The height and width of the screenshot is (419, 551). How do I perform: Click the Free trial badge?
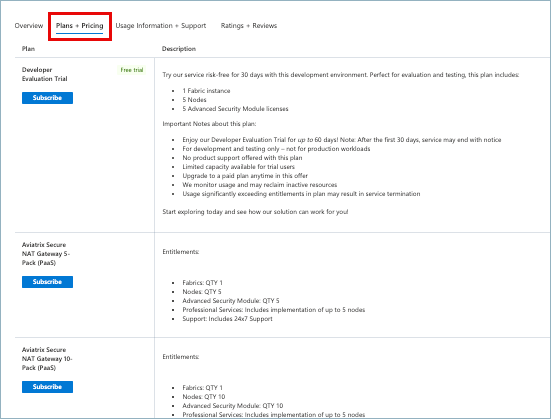[x=132, y=70]
